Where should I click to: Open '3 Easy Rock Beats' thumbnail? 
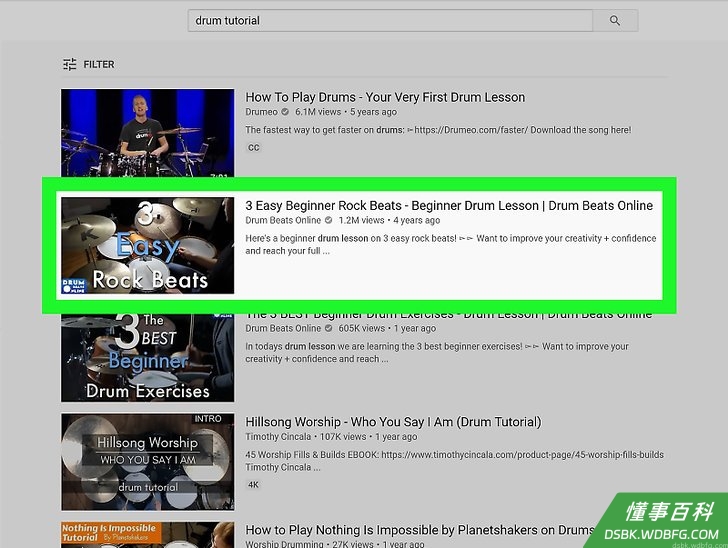(x=148, y=245)
